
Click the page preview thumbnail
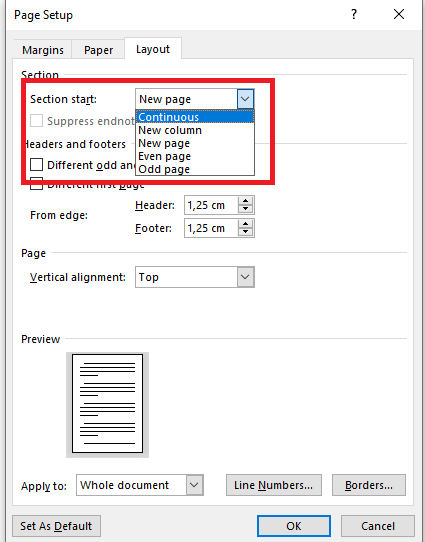click(107, 403)
